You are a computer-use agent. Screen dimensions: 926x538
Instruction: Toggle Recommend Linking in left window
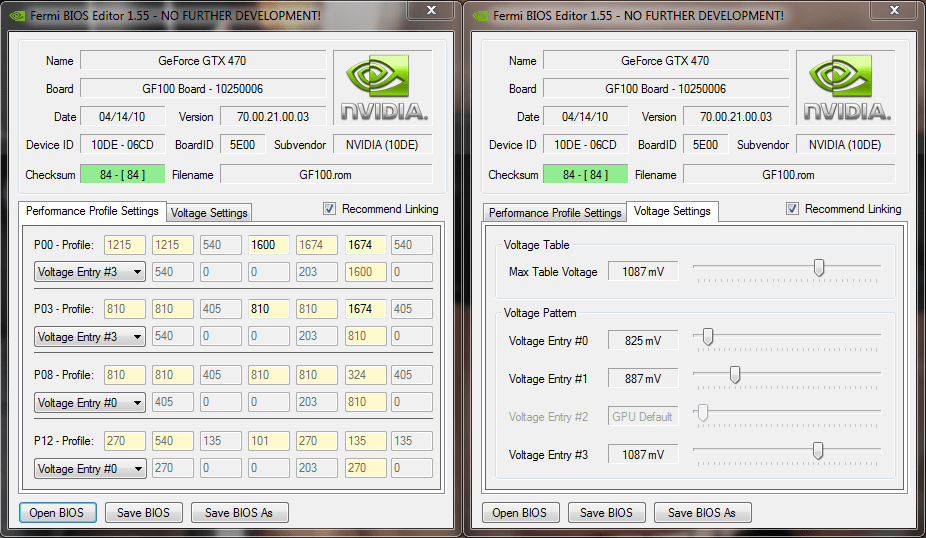pos(330,208)
